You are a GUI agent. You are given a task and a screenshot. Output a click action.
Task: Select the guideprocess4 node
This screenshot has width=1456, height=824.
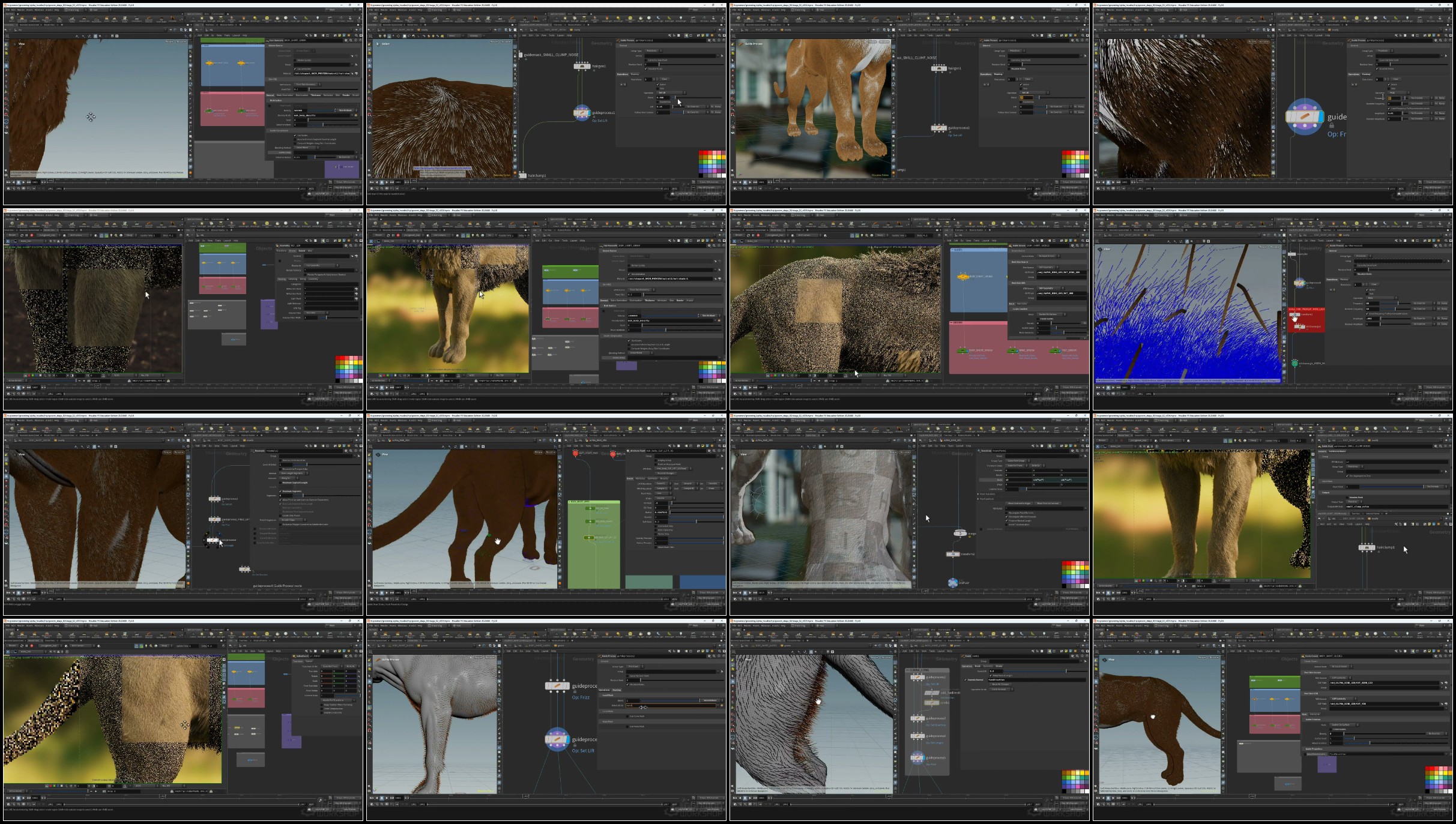point(917,736)
